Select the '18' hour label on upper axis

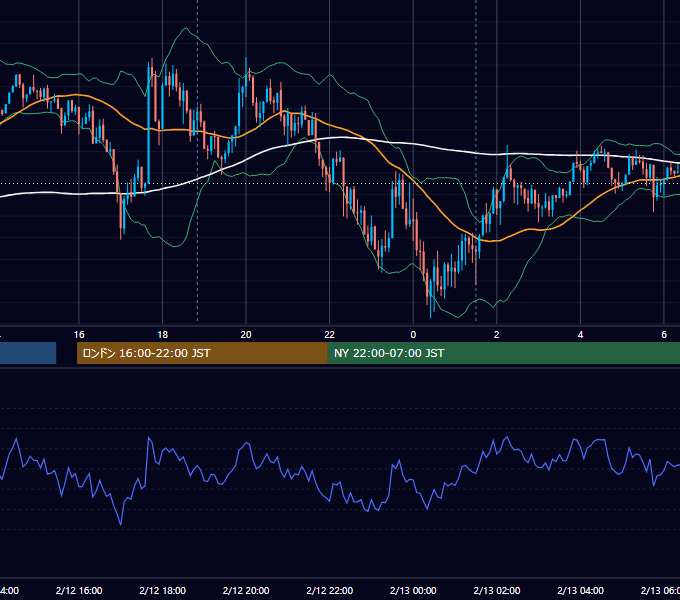click(x=163, y=335)
